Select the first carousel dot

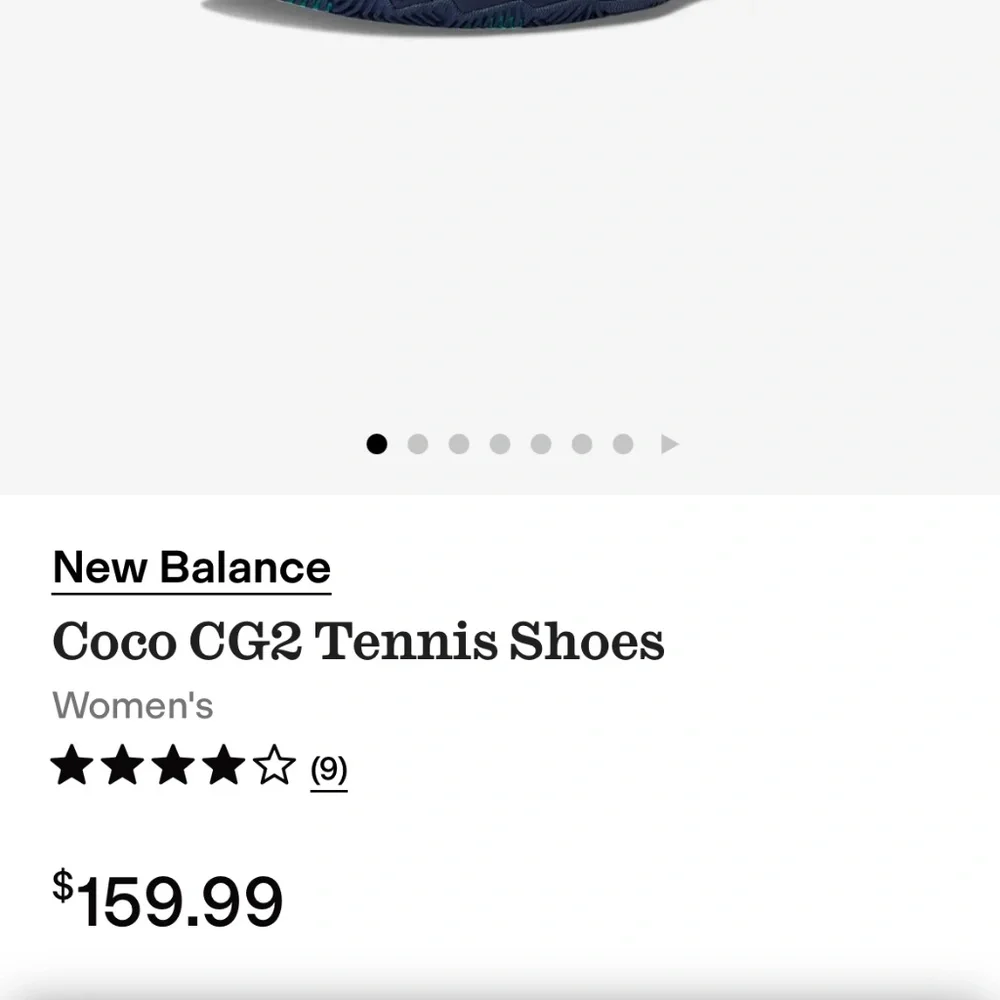click(376, 444)
